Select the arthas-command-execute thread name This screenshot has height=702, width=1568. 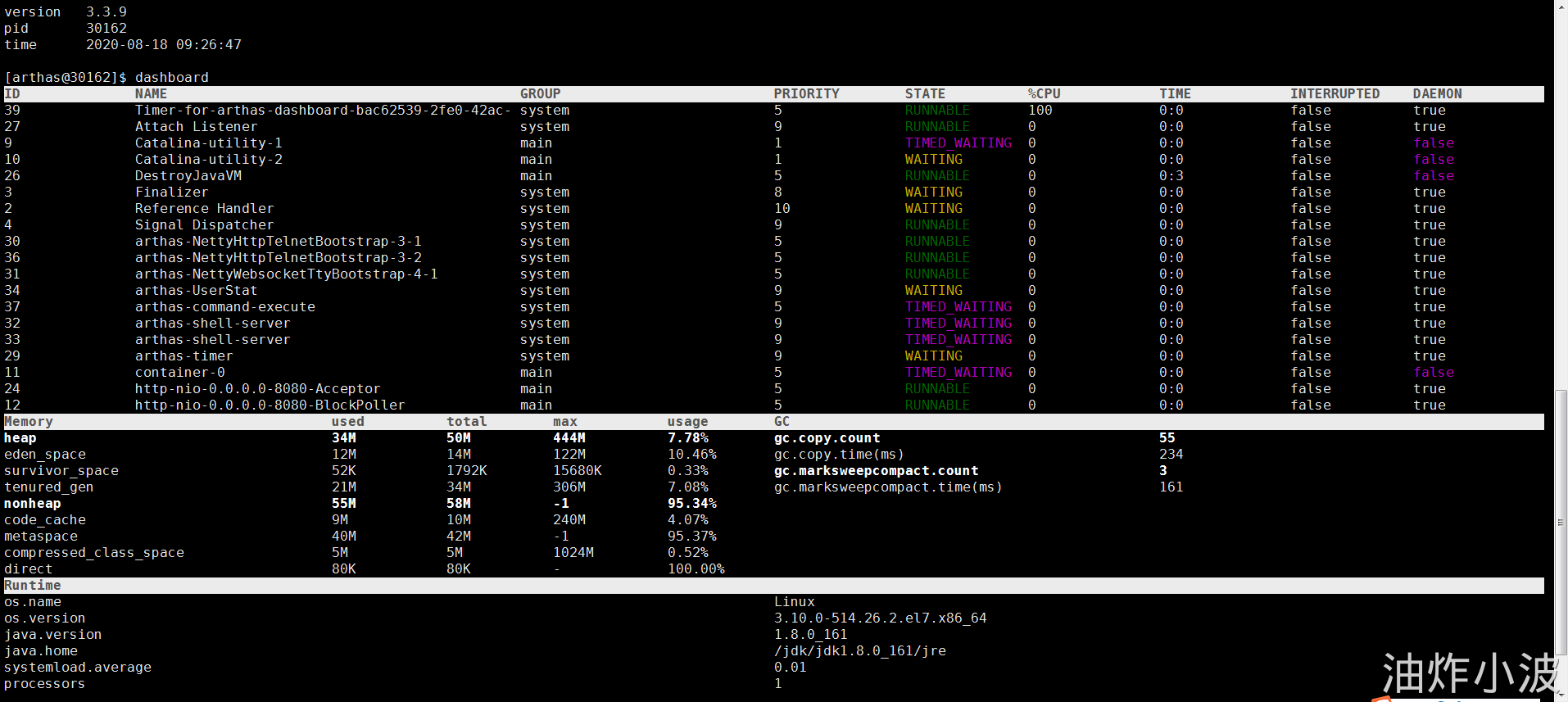pyautogui.click(x=225, y=307)
